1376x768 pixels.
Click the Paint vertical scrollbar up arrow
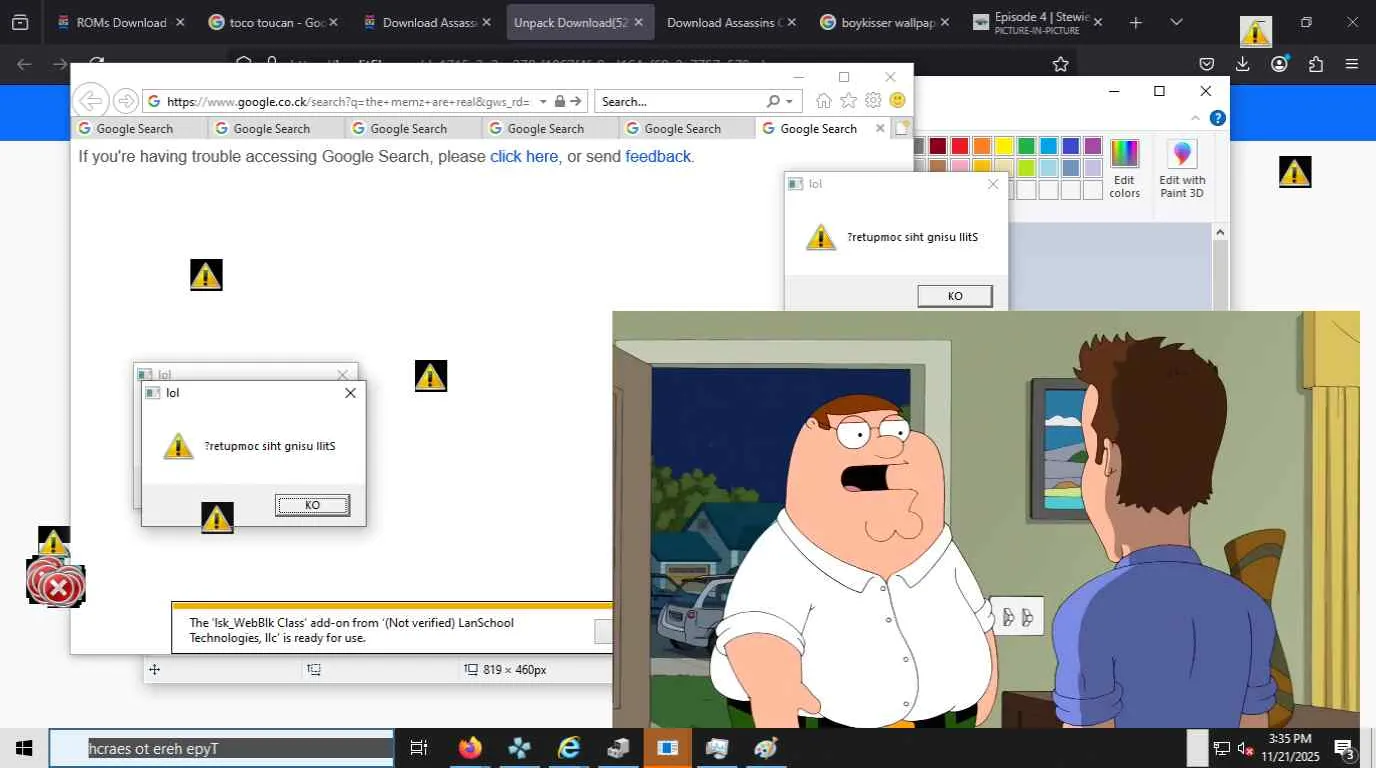1220,232
